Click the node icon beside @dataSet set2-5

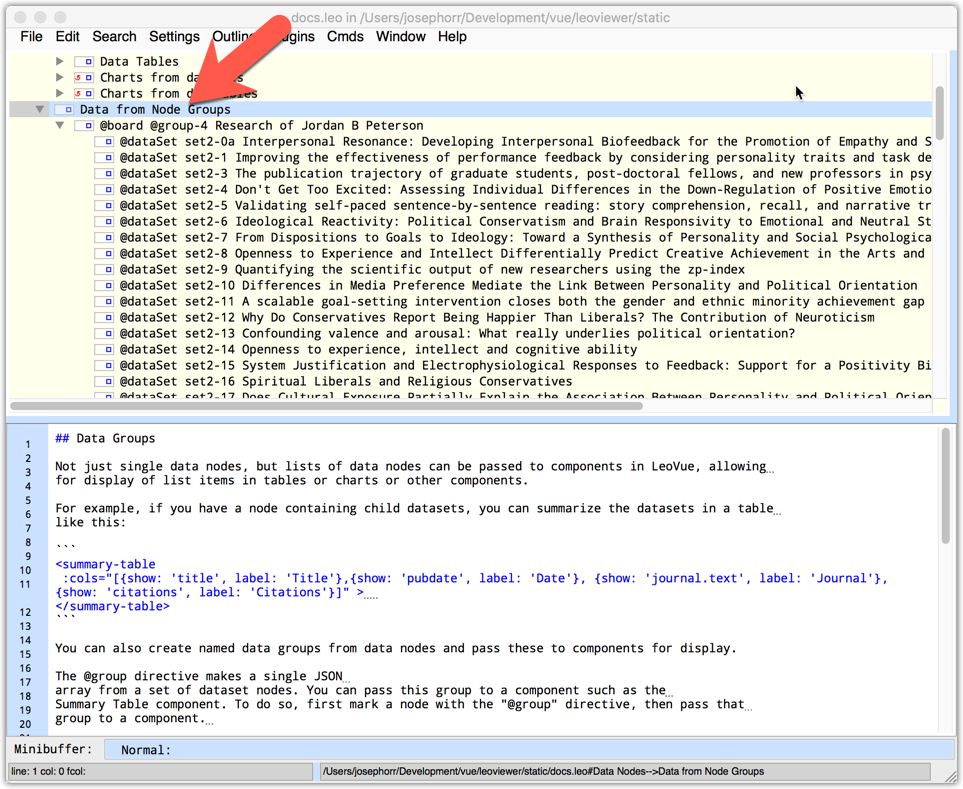[x=108, y=205]
